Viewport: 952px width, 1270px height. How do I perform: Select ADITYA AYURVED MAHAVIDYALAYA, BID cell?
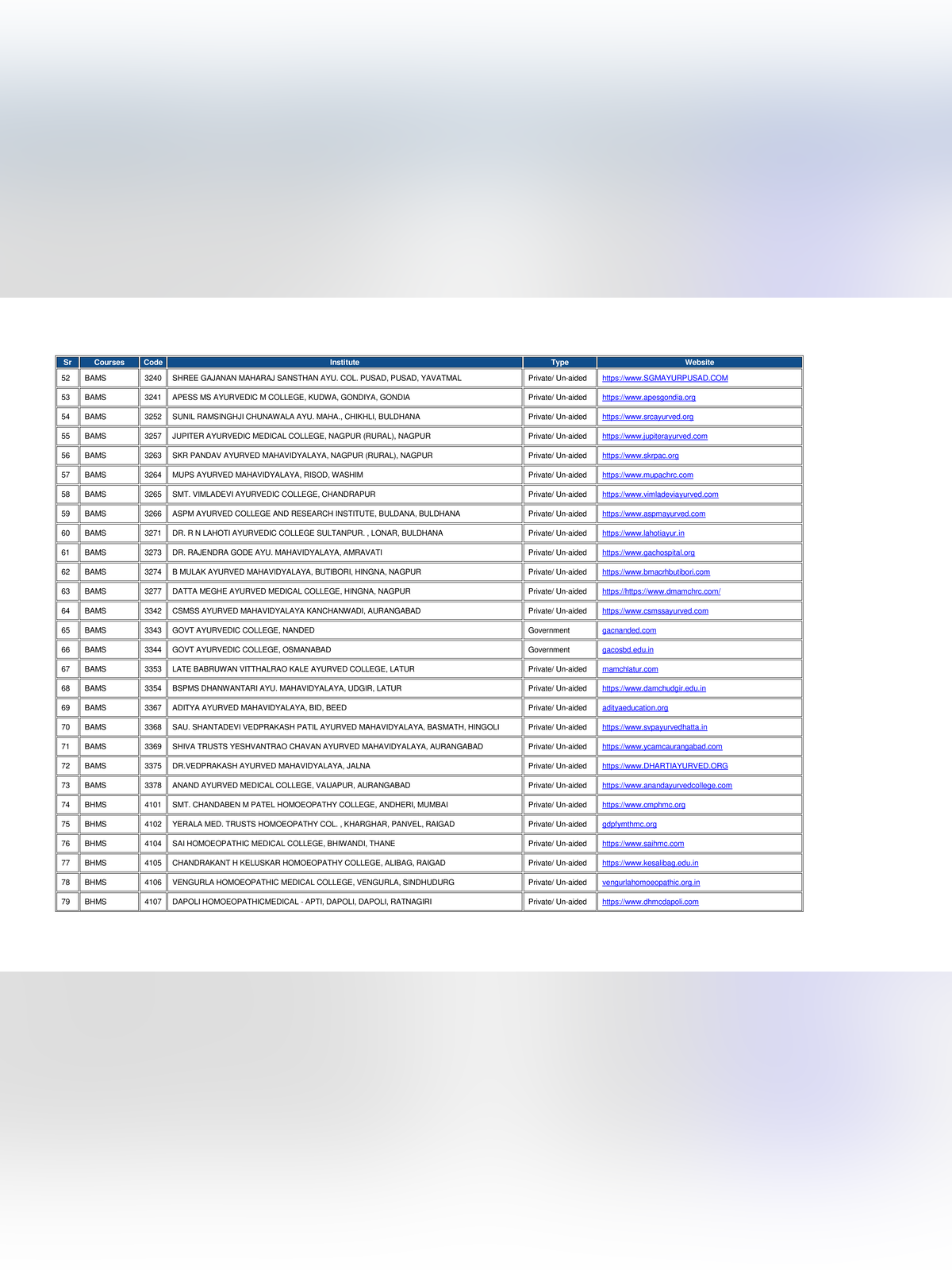(345, 708)
